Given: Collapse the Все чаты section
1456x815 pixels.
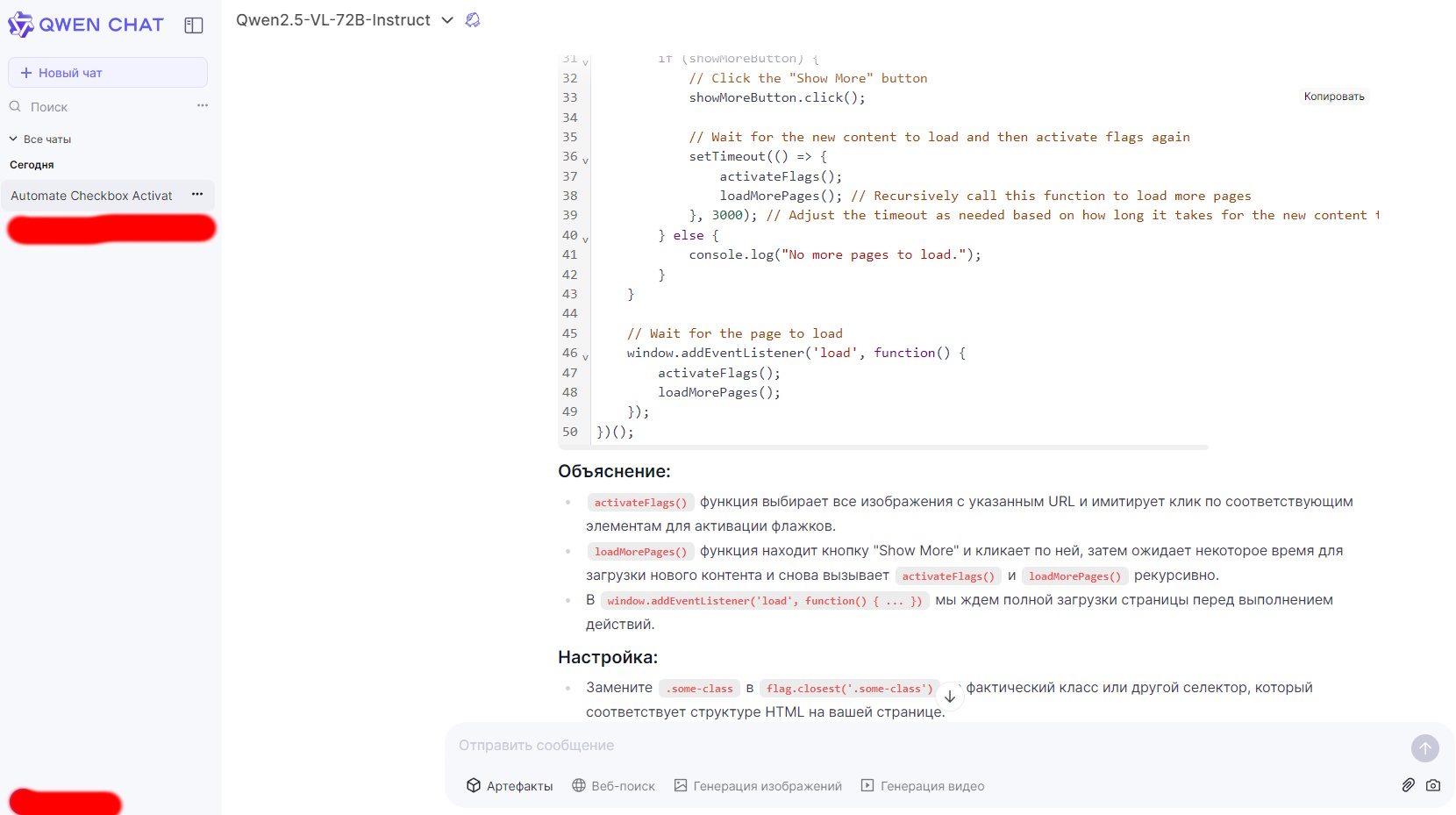Looking at the screenshot, I should (x=40, y=139).
